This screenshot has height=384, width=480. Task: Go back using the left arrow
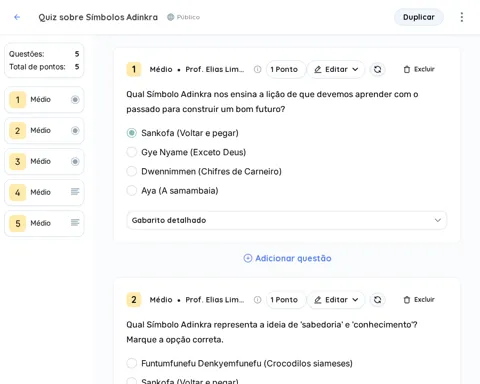(x=17, y=17)
